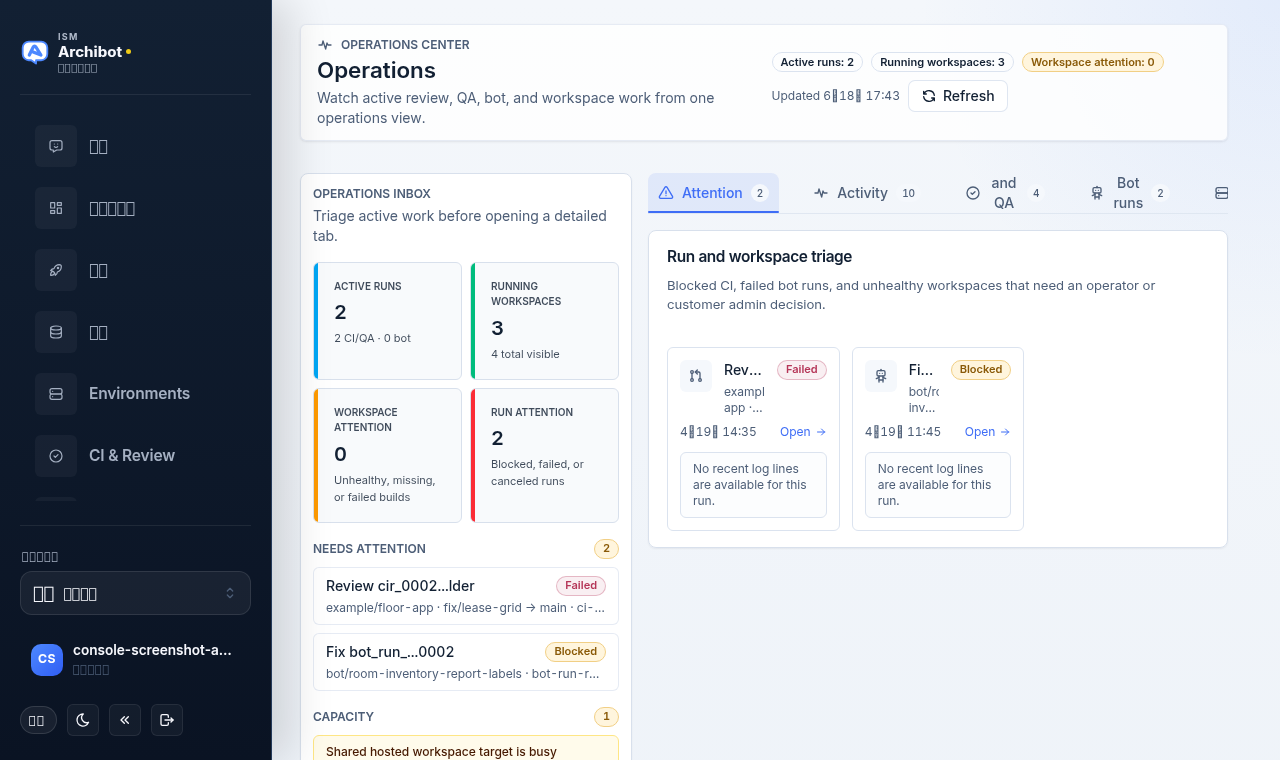The width and height of the screenshot is (1280, 760).
Task: Click the Refresh button
Action: click(x=958, y=96)
